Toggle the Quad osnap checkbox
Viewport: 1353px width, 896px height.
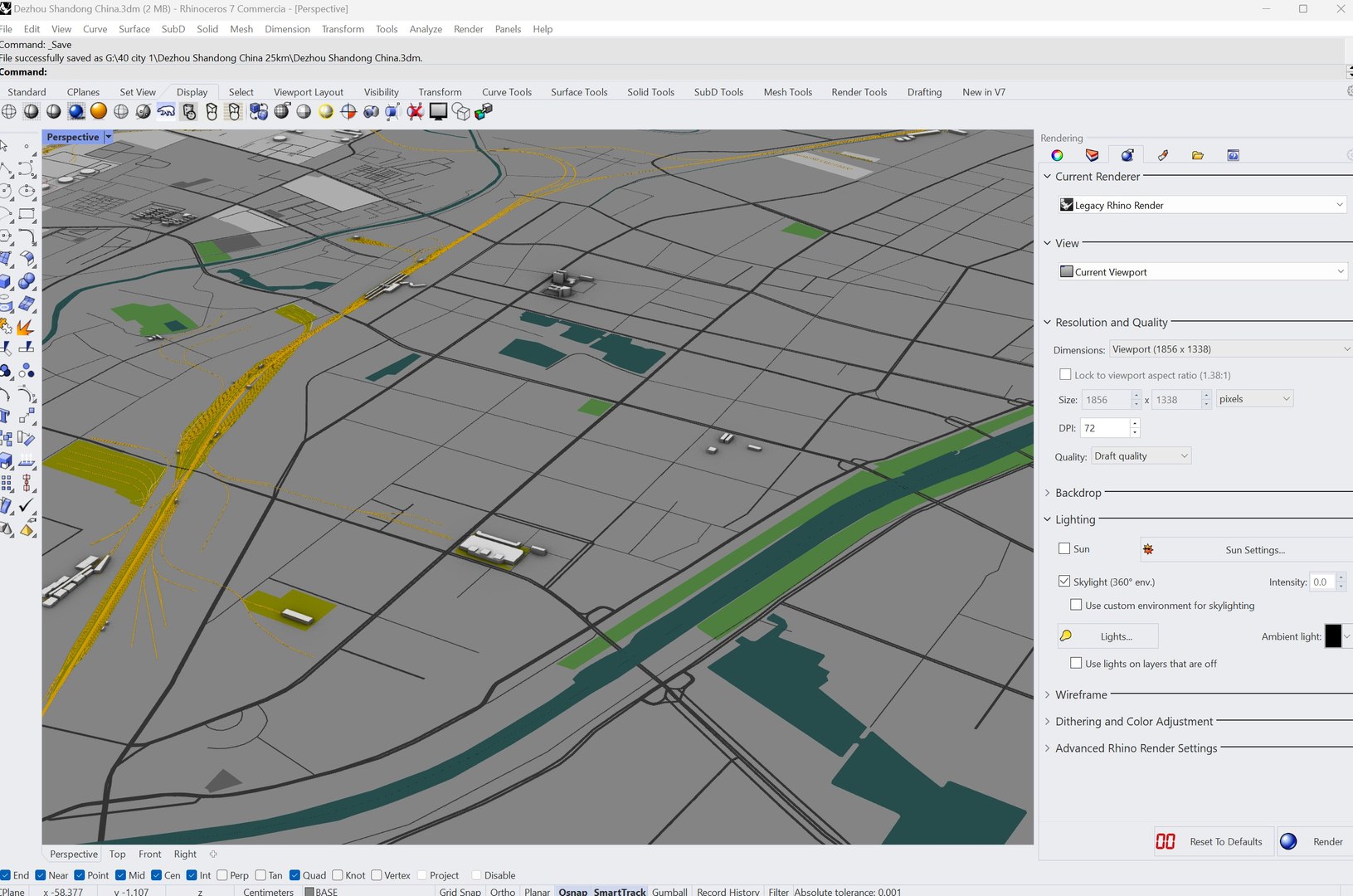coord(294,875)
